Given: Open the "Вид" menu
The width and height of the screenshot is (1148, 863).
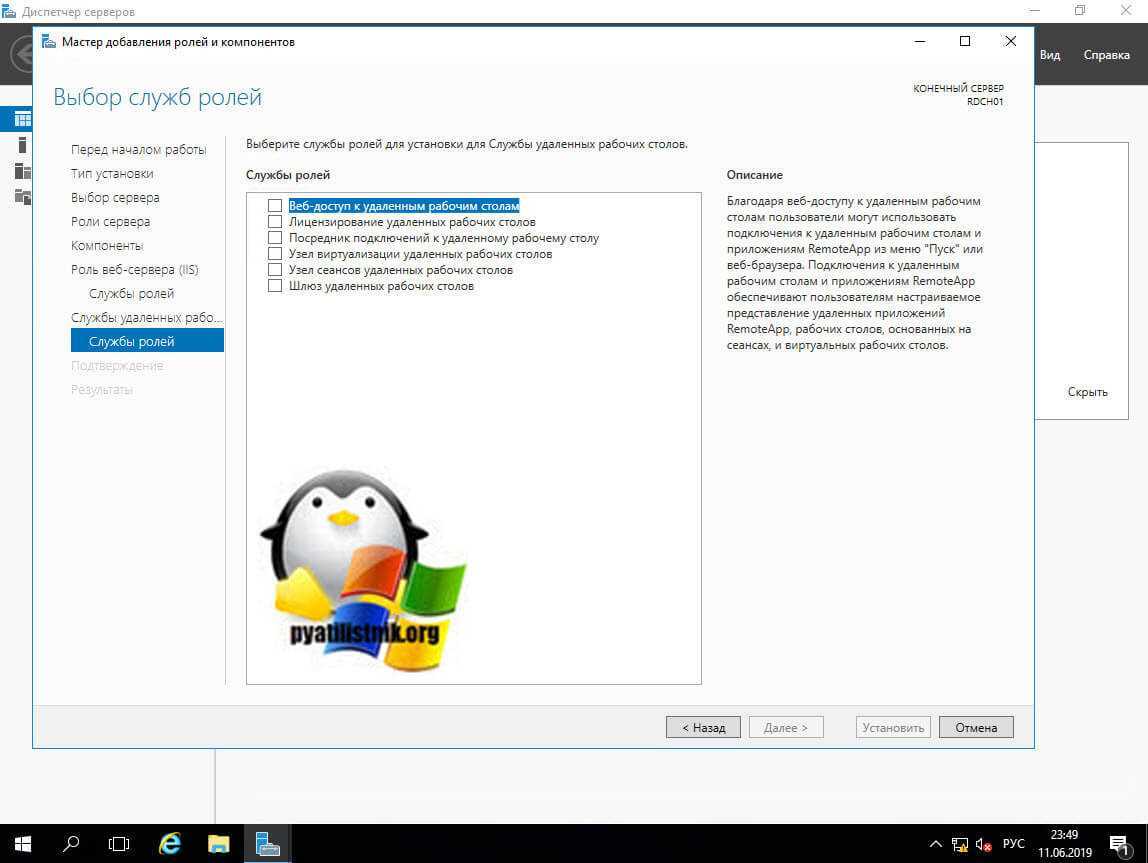Looking at the screenshot, I should coord(1050,55).
